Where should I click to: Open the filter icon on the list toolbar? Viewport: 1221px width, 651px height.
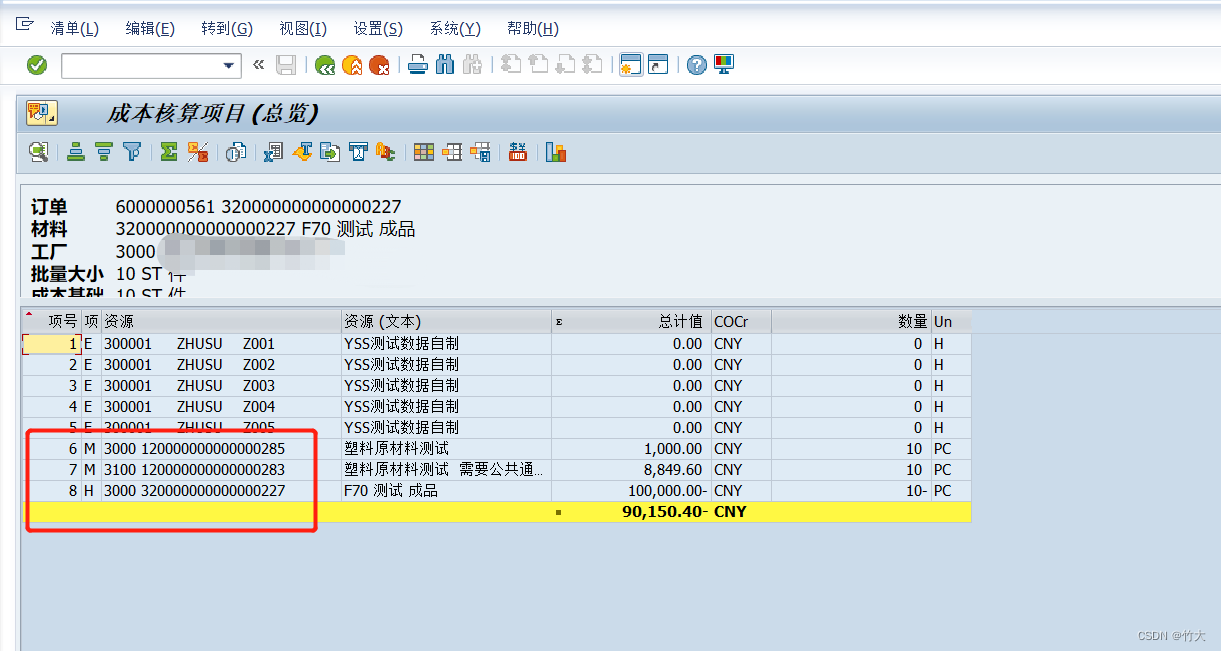[131, 151]
